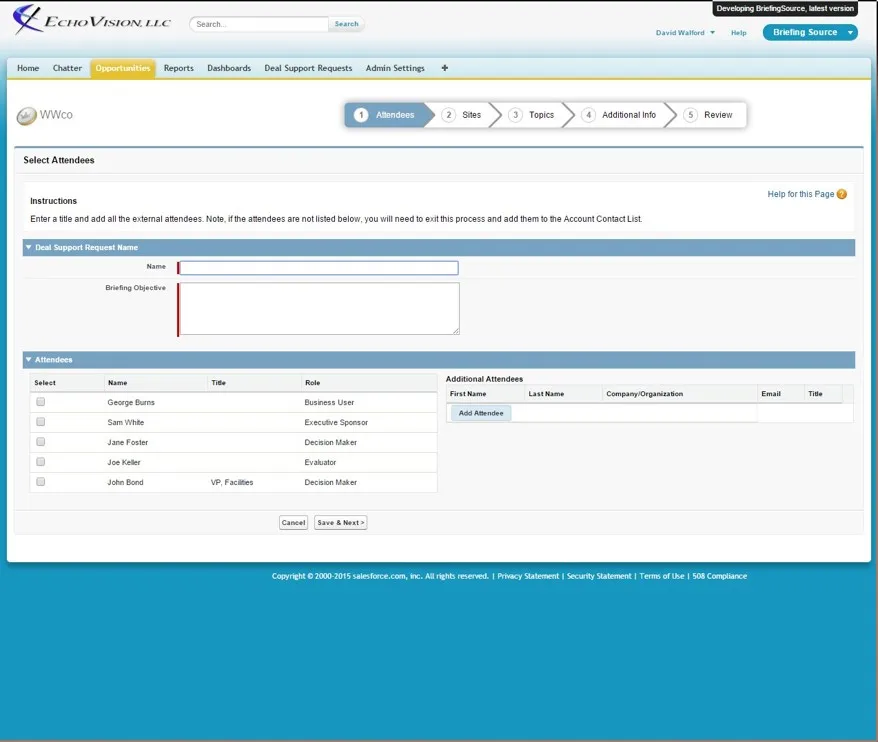This screenshot has width=878, height=742.
Task: Select the George Burns checkbox
Action: 40,402
